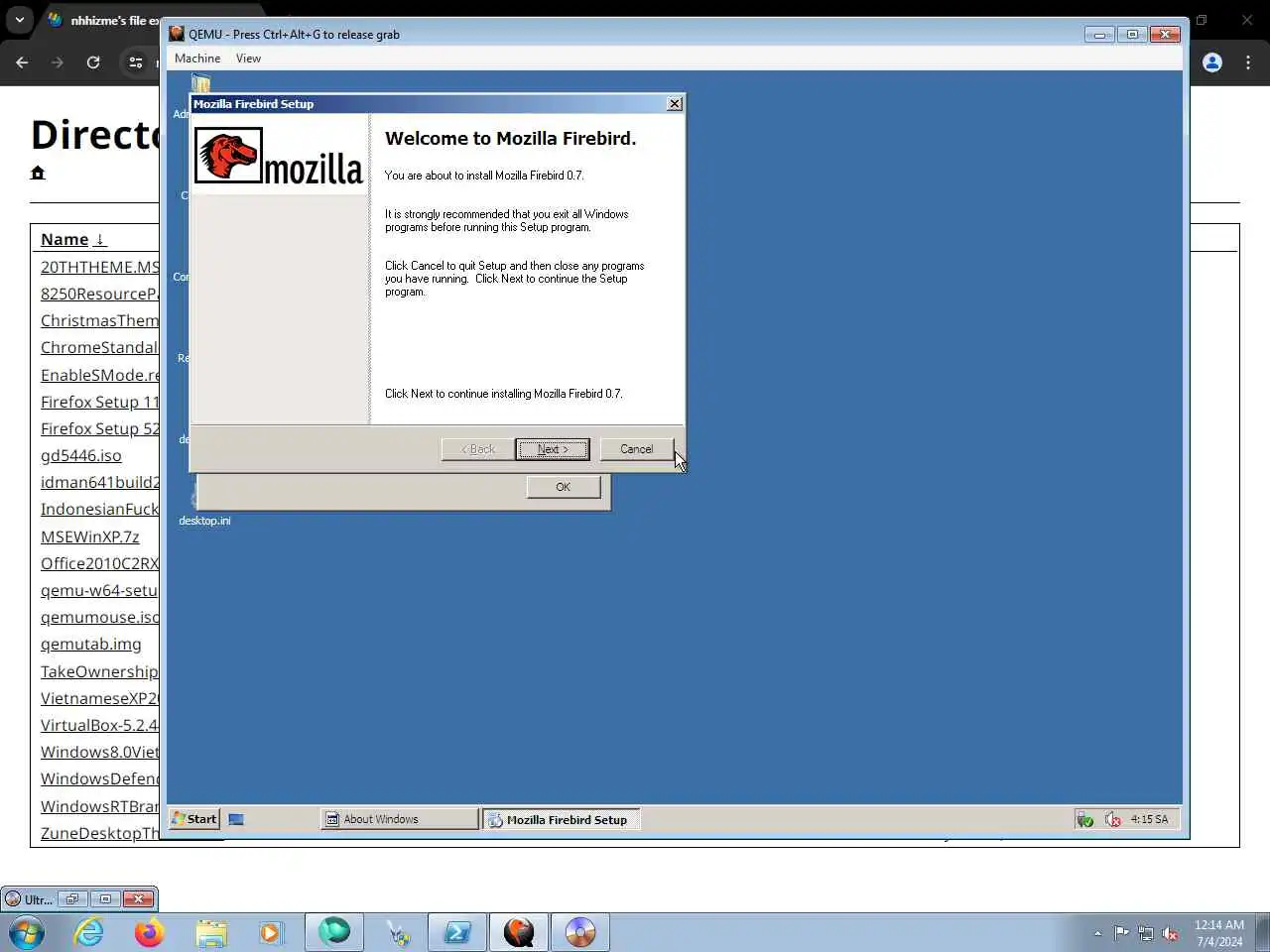Restore the minimized Ultr... window
Image resolution: width=1270 pixels, height=952 pixels.
pyautogui.click(x=72, y=899)
